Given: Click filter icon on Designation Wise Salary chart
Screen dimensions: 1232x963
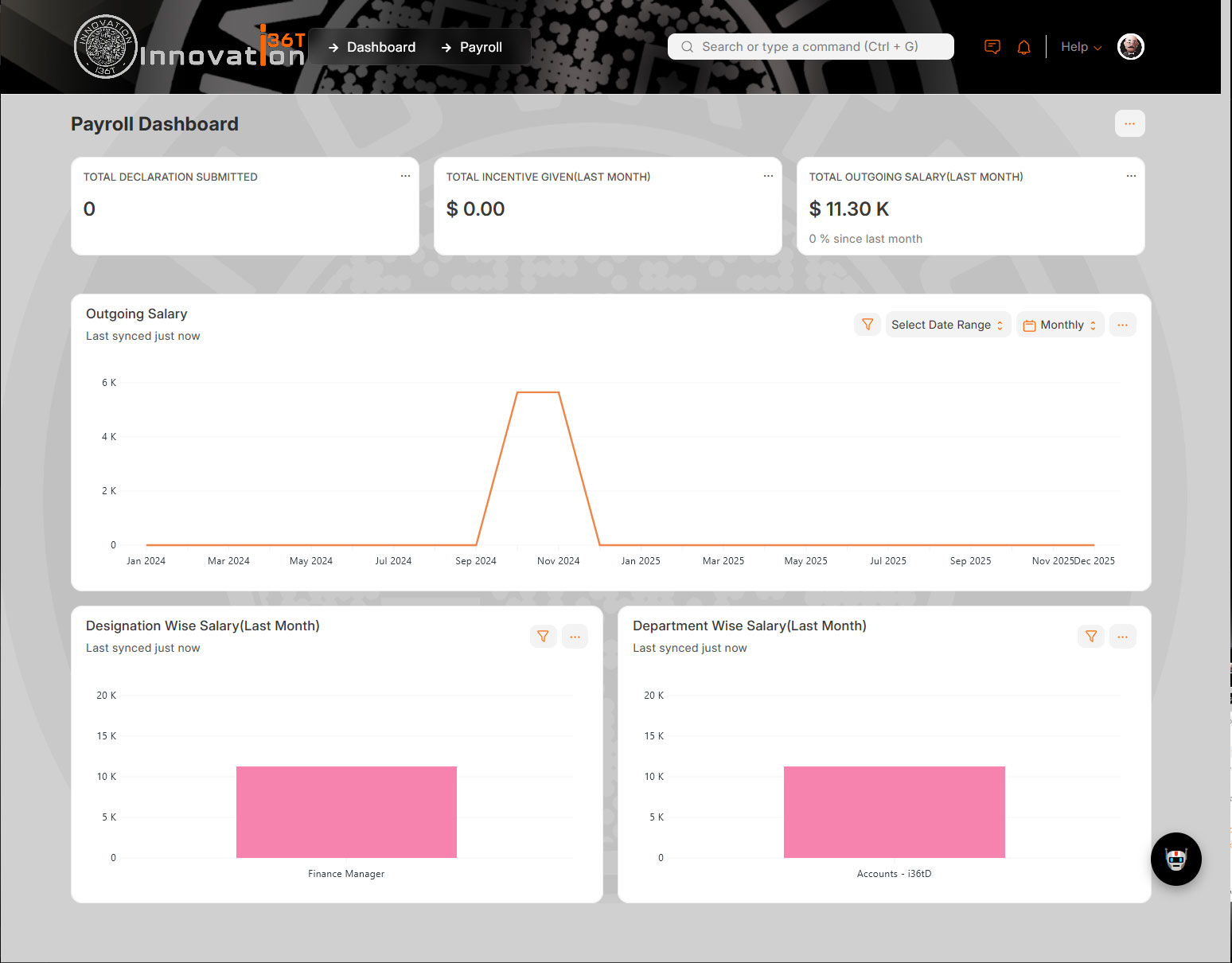Looking at the screenshot, I should pyautogui.click(x=543, y=637).
